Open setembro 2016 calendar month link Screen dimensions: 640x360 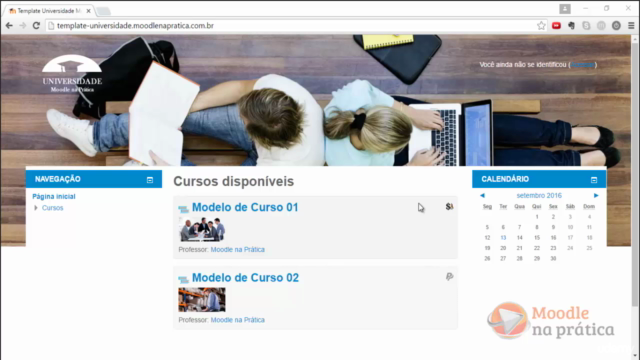[x=539, y=196]
